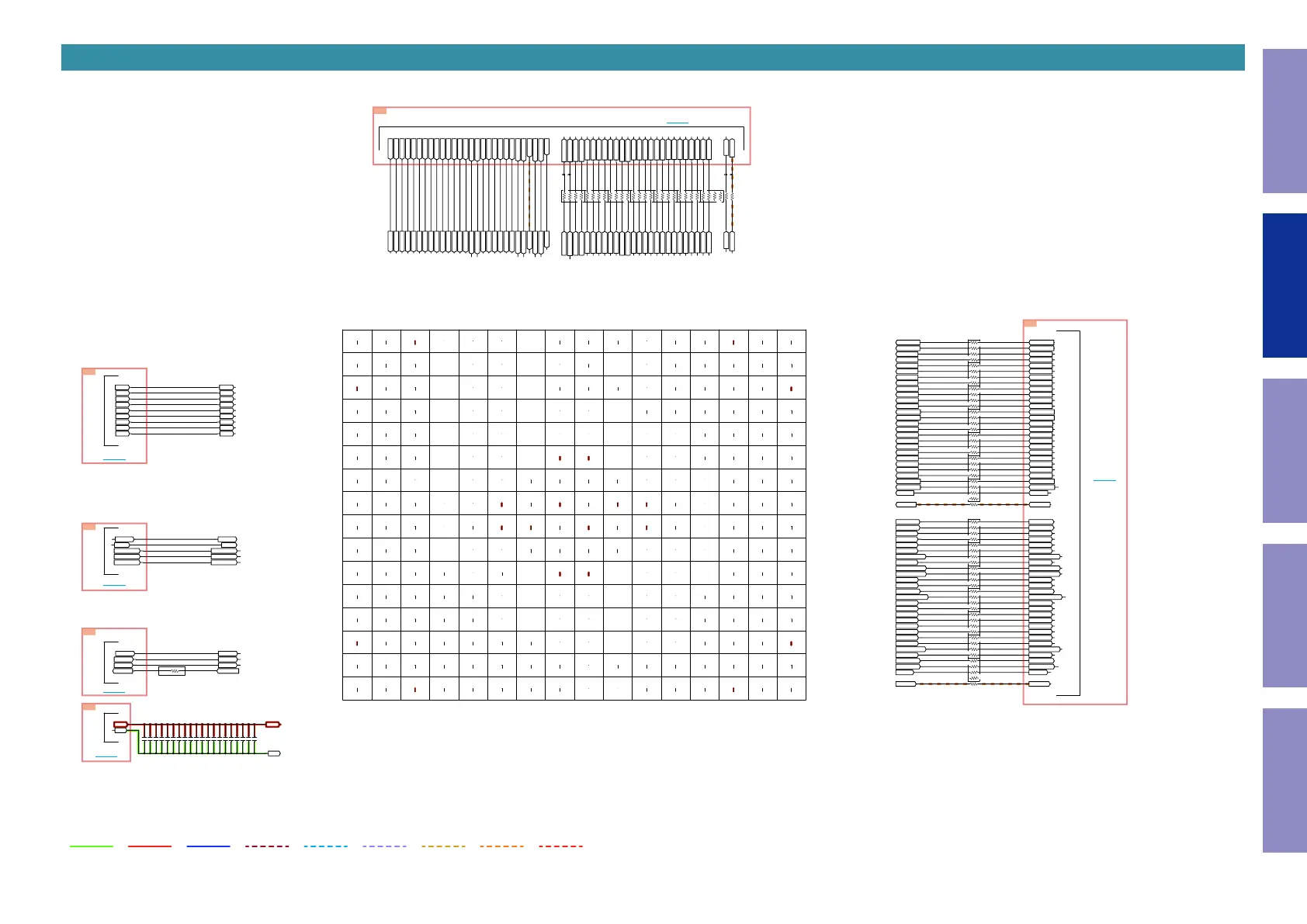This screenshot has width=1307, height=924.
Task: Open the purple side tab directly below the dark blue tab
Action: tap(1284, 451)
